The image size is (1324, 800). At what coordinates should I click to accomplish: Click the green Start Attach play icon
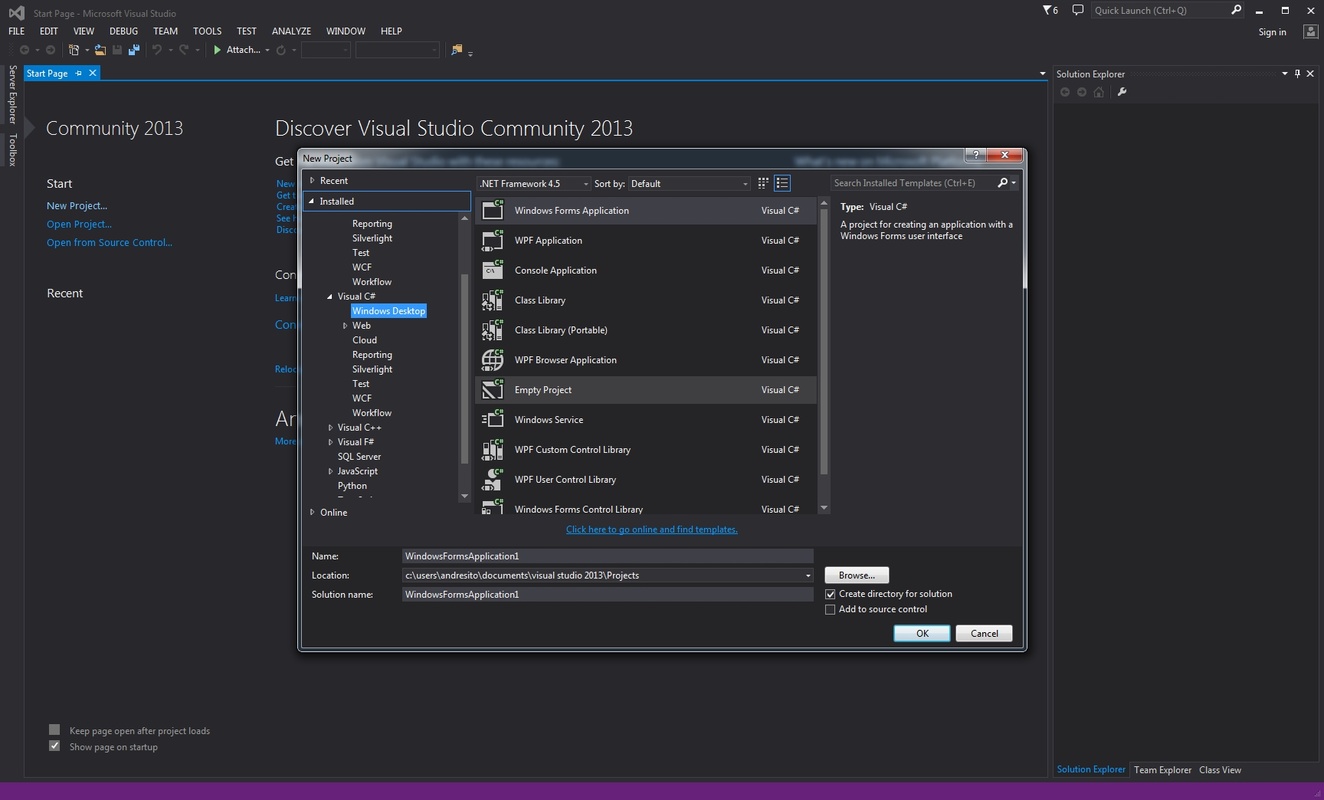[x=217, y=50]
